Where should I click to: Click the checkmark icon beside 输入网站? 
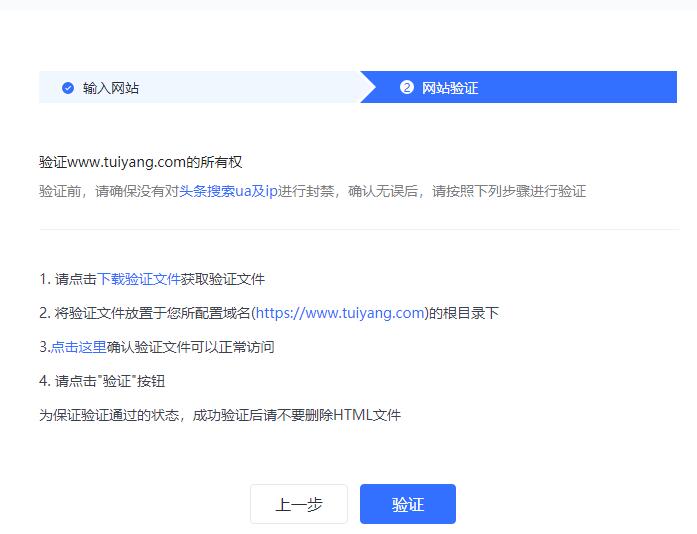pyautogui.click(x=68, y=88)
